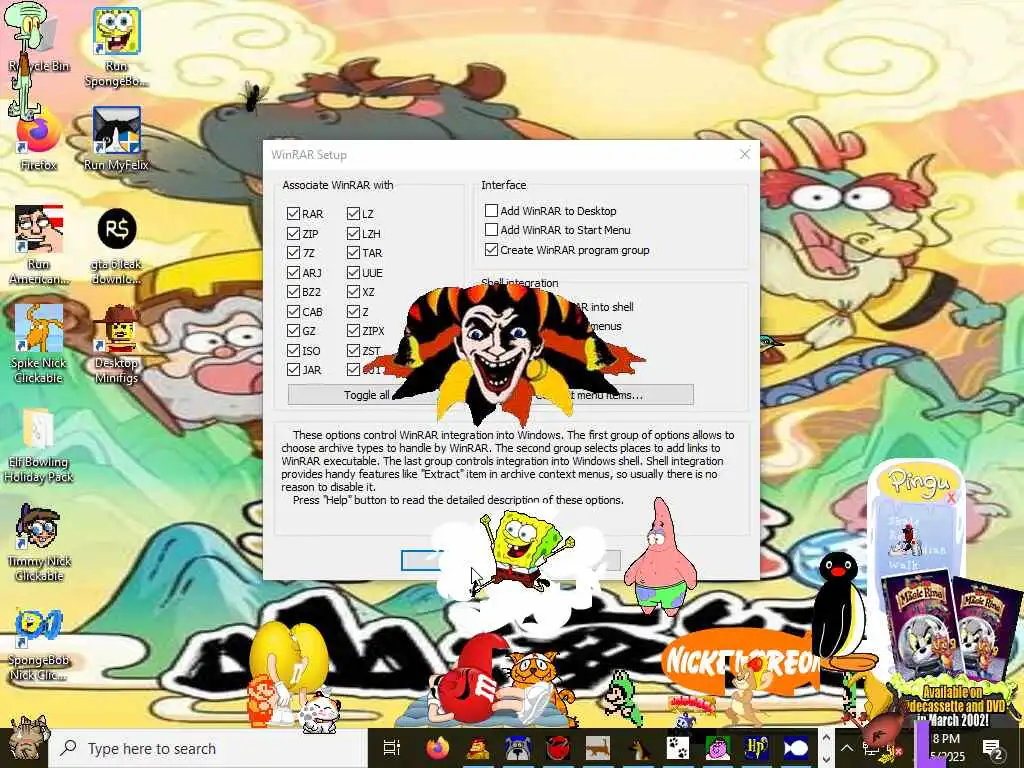Screen dimensions: 1024x768
Task: Toggle the XZ checkbox
Action: point(353,292)
